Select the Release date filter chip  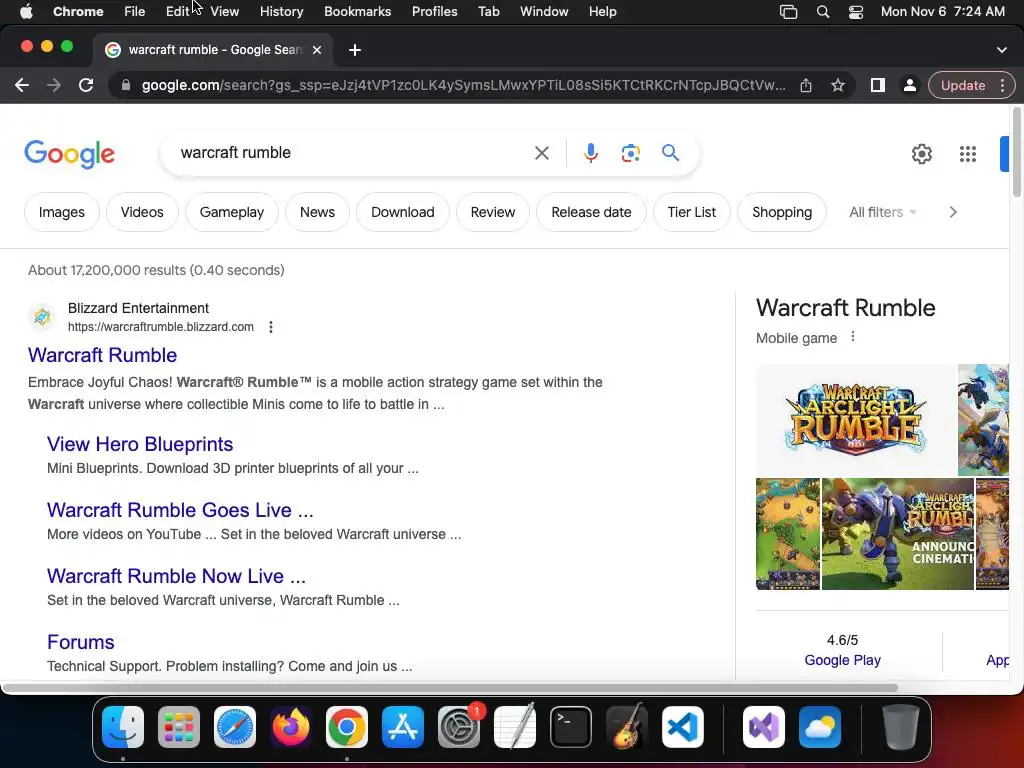pos(591,212)
